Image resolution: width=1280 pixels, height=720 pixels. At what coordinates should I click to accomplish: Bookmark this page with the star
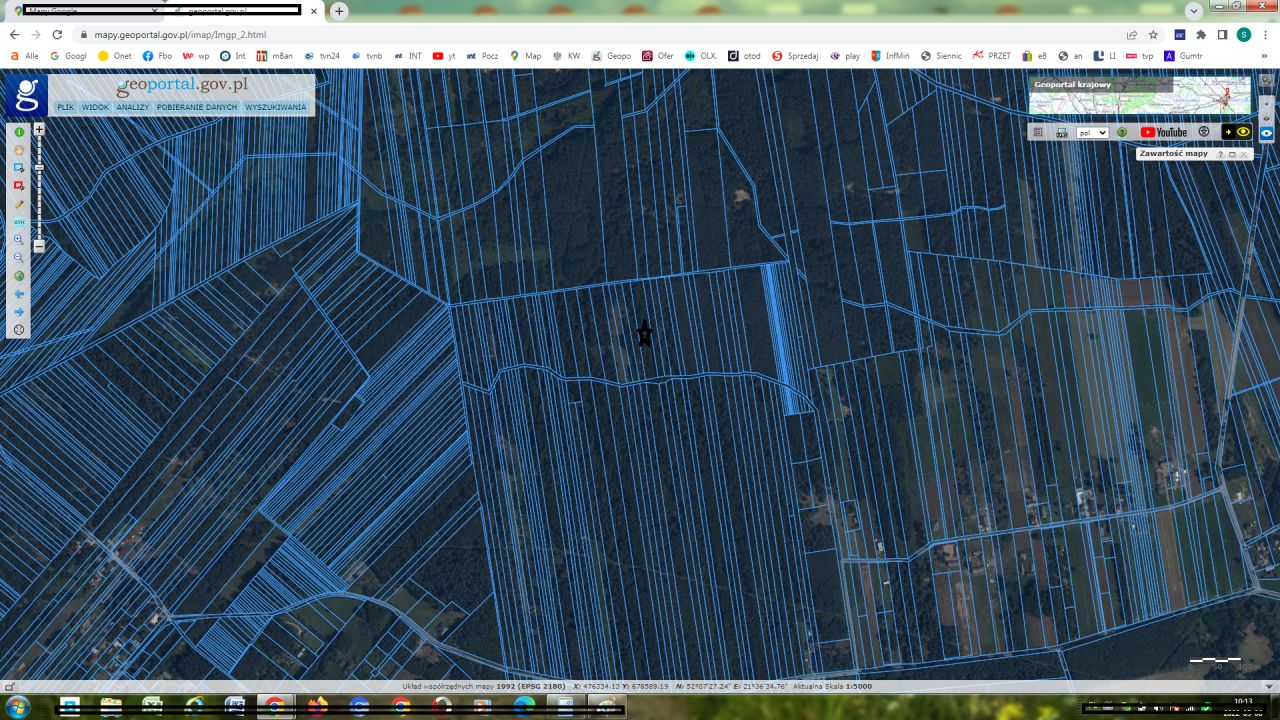[x=1153, y=34]
